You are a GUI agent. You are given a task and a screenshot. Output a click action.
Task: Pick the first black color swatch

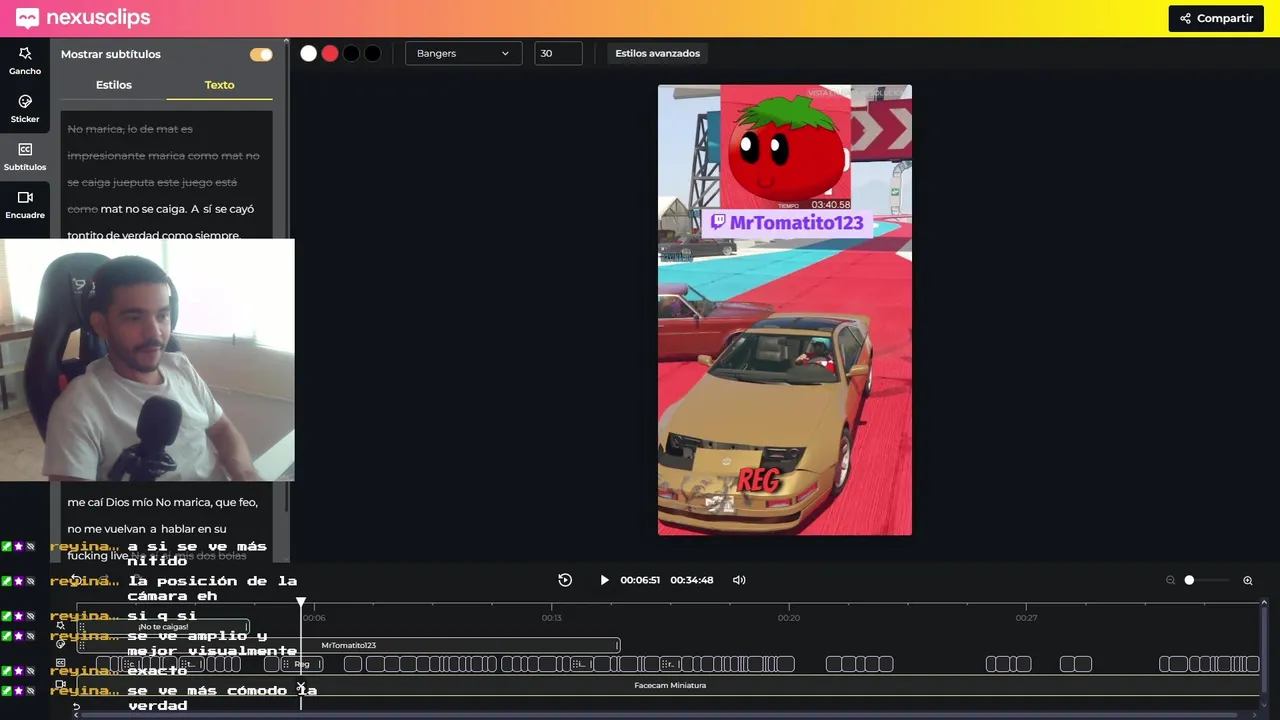click(351, 54)
